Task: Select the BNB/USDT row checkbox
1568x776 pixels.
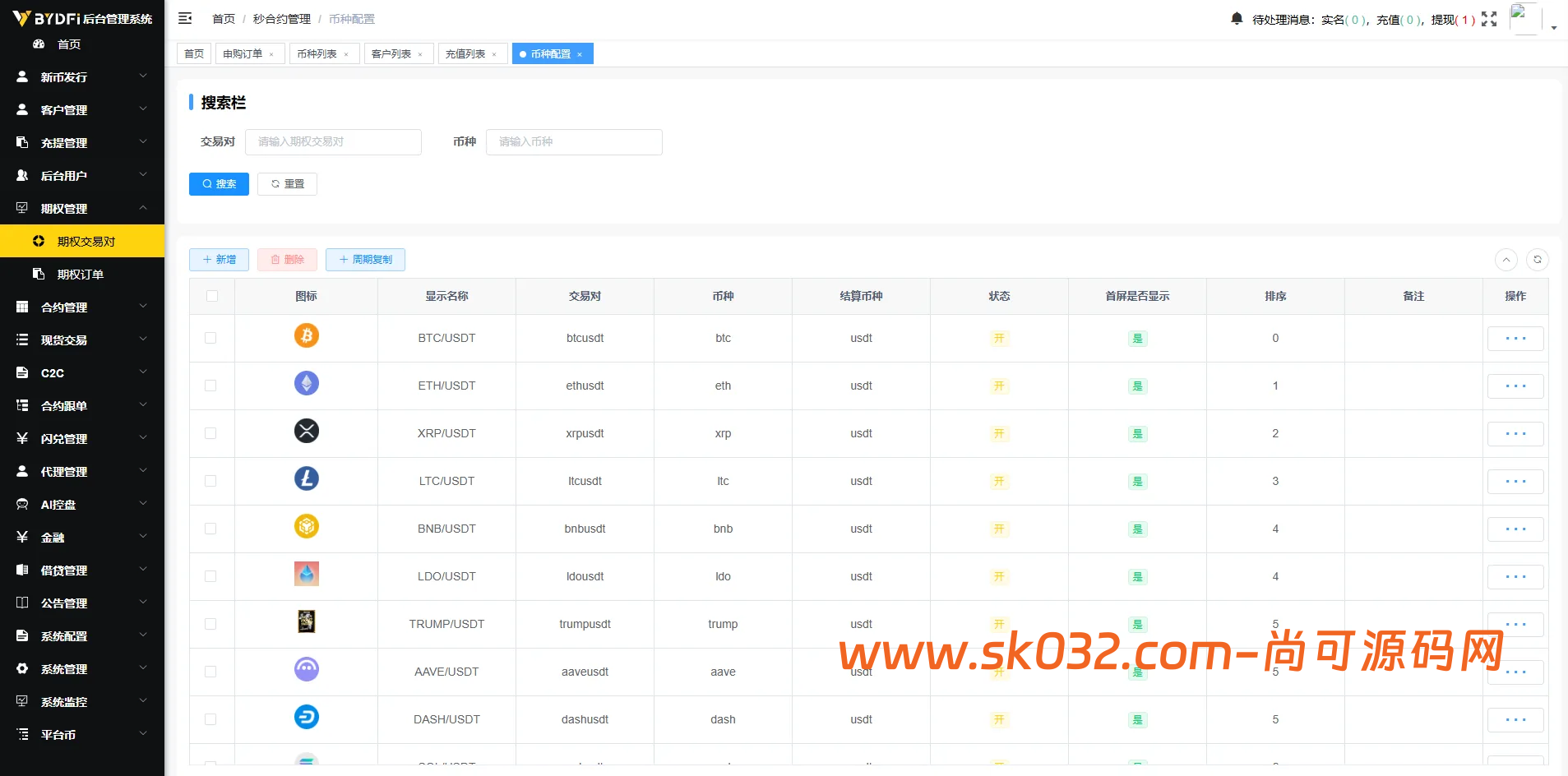Action: pyautogui.click(x=210, y=529)
